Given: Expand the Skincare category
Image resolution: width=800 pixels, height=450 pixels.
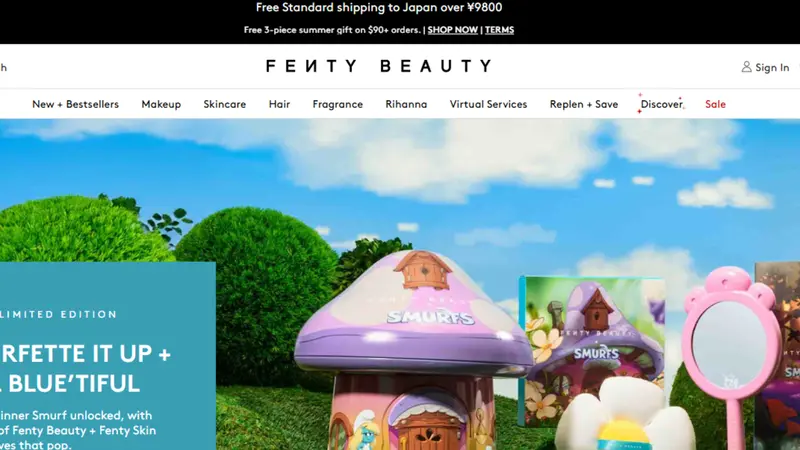Looking at the screenshot, I should click(x=224, y=104).
